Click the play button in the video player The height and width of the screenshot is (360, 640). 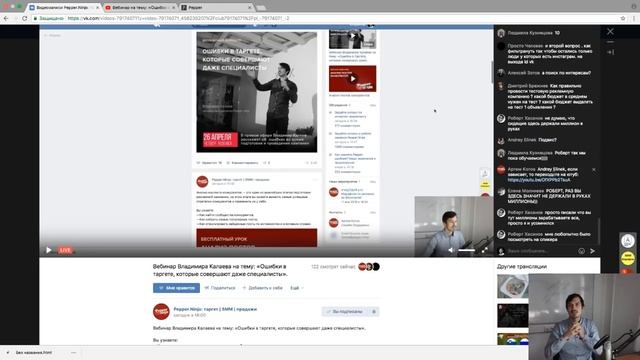49,250
